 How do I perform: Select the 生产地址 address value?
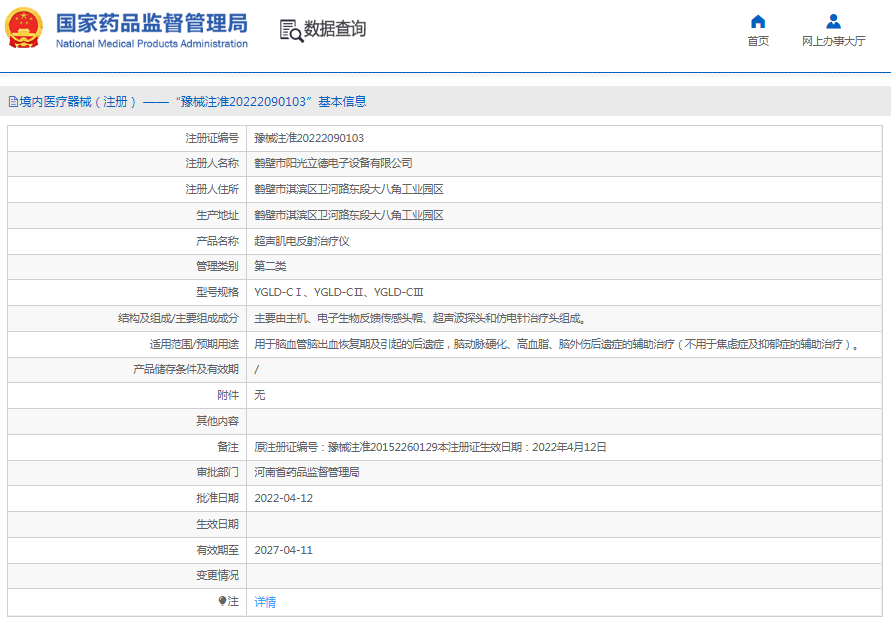point(348,215)
